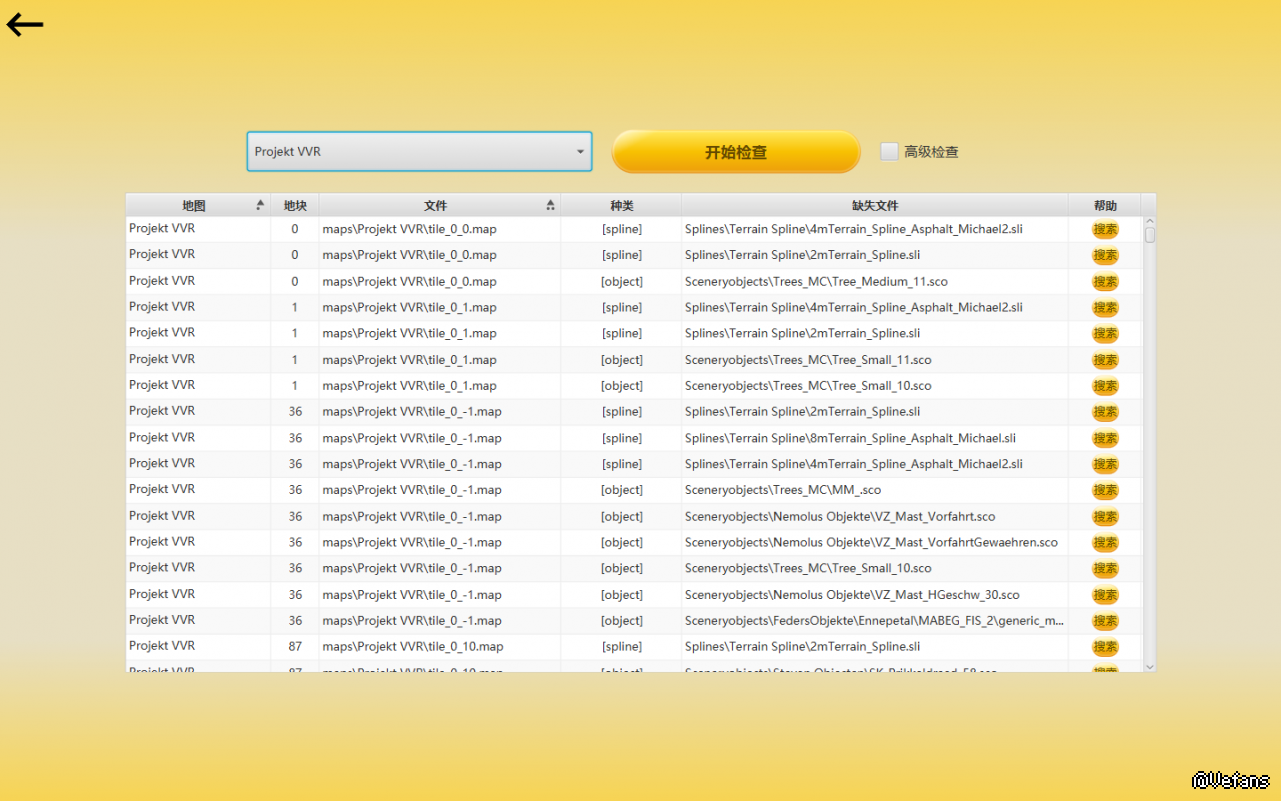Click search icon for MM_.sco row

pyautogui.click(x=1105, y=490)
